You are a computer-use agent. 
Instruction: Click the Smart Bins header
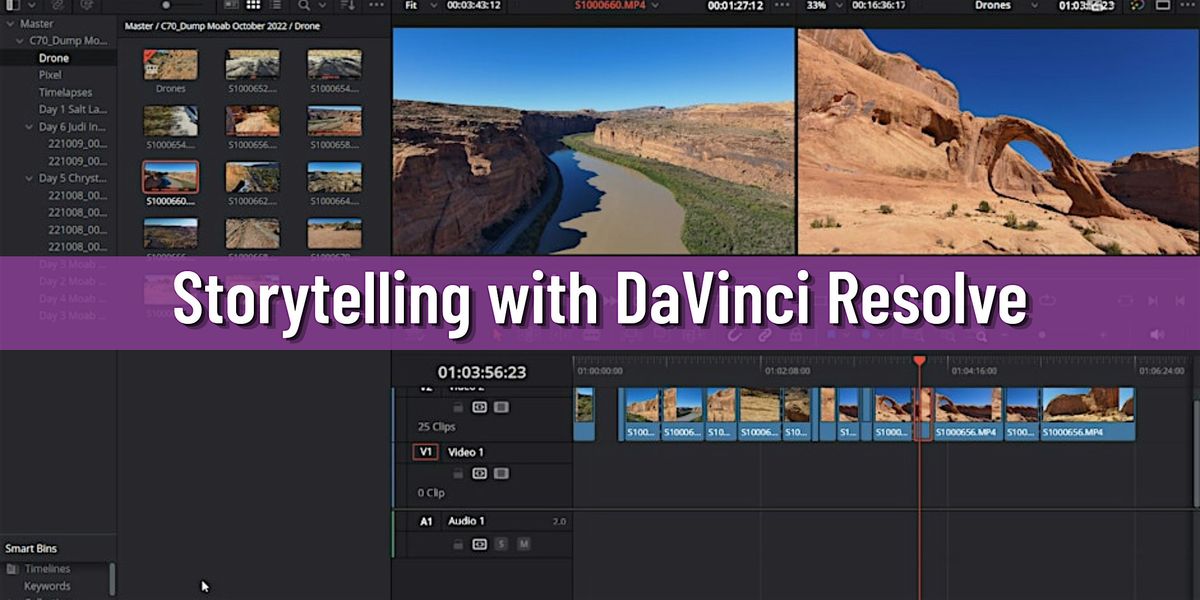click(x=31, y=549)
